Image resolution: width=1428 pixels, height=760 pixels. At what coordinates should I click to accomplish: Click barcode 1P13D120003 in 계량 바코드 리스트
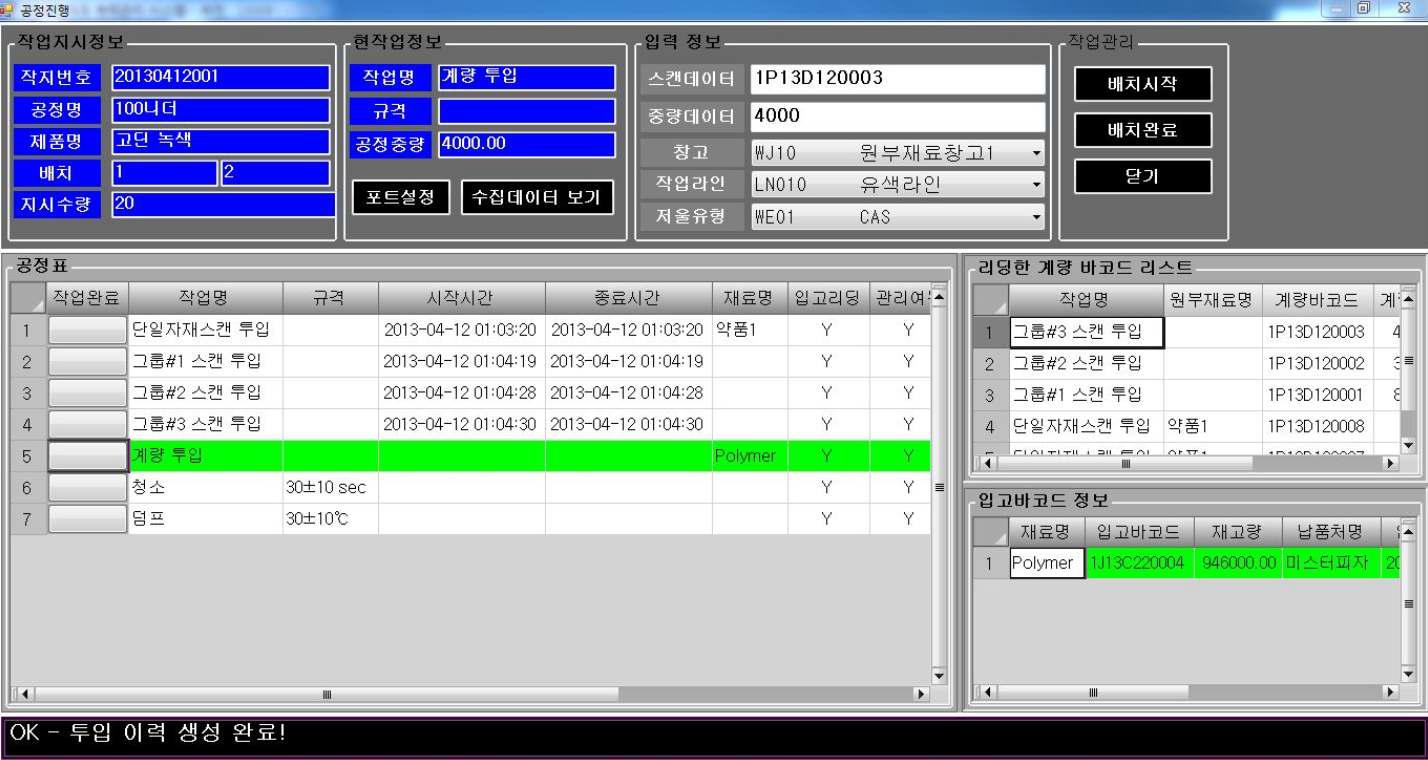point(1315,332)
